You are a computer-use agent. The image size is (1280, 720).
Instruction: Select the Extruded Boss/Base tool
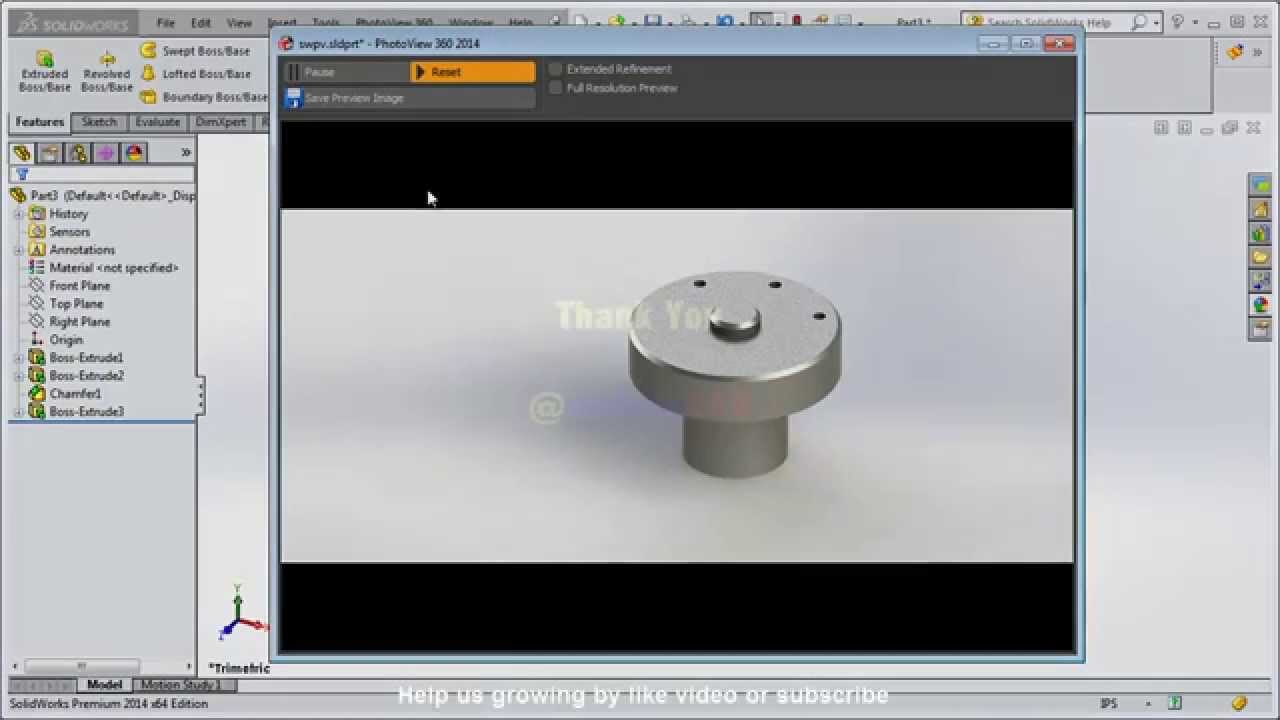45,72
